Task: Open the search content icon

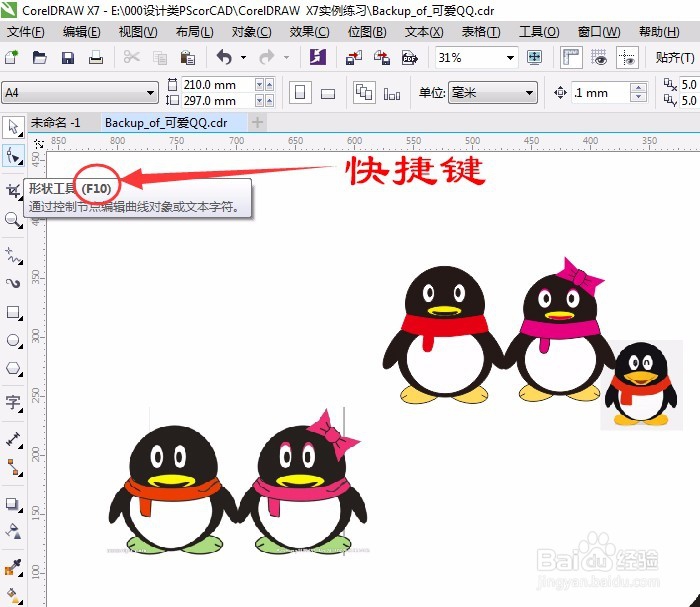Action: click(x=317, y=57)
